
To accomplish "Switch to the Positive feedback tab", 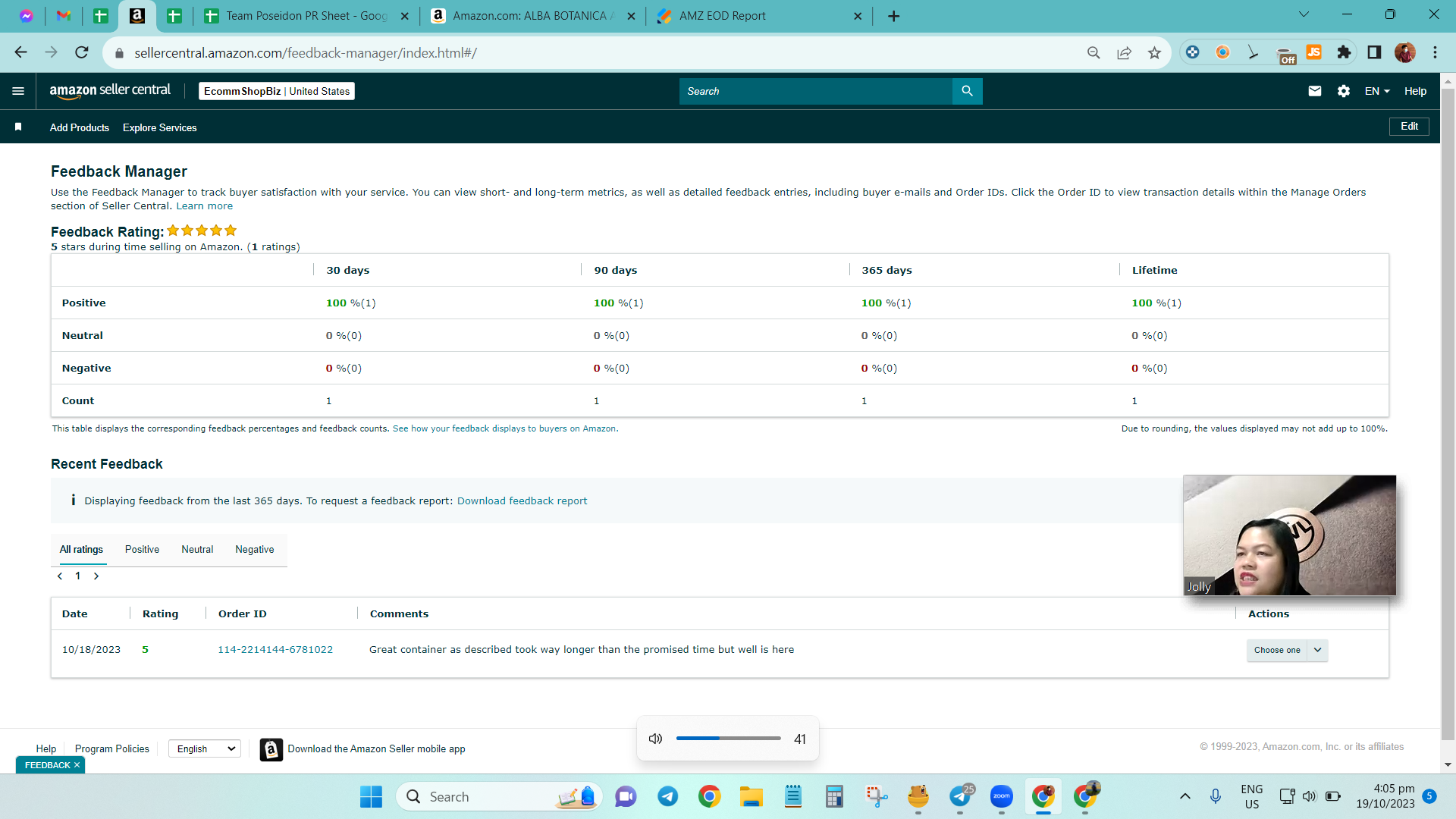I will coord(142,550).
